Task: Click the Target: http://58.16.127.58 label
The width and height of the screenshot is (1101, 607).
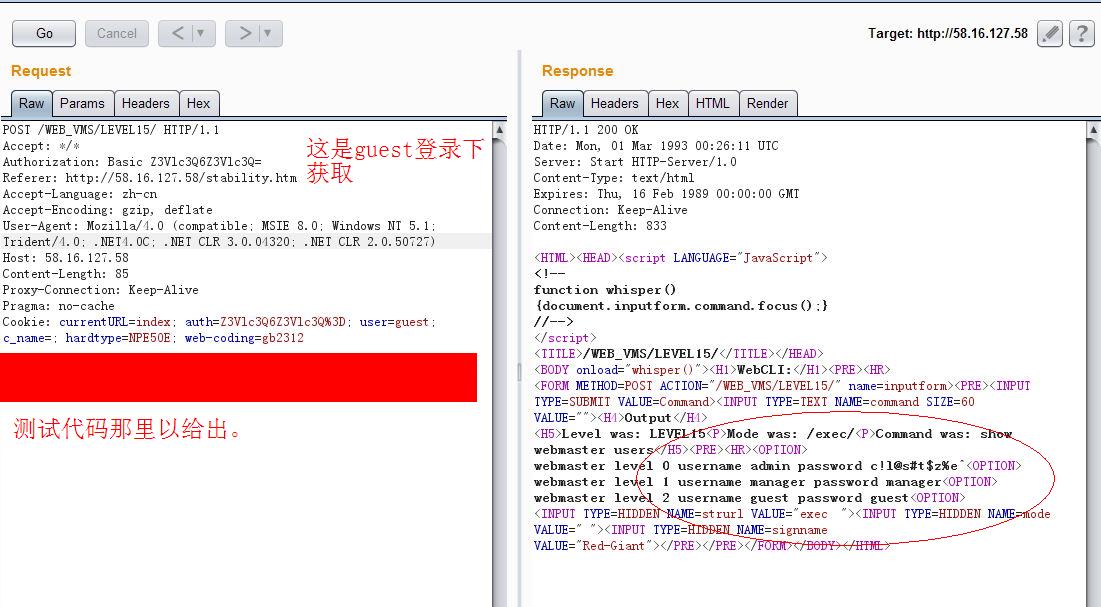Action: 947,33
